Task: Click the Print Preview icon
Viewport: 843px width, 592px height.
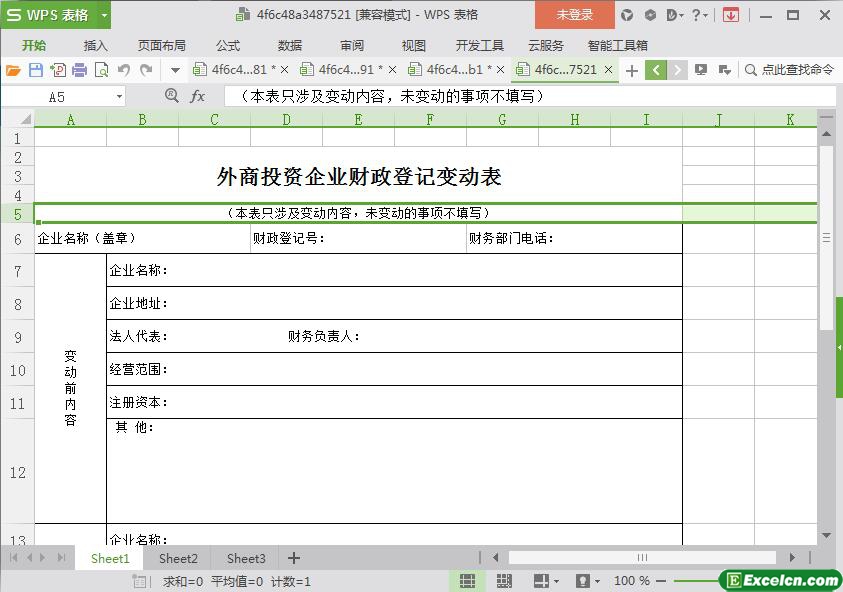Action: click(101, 70)
